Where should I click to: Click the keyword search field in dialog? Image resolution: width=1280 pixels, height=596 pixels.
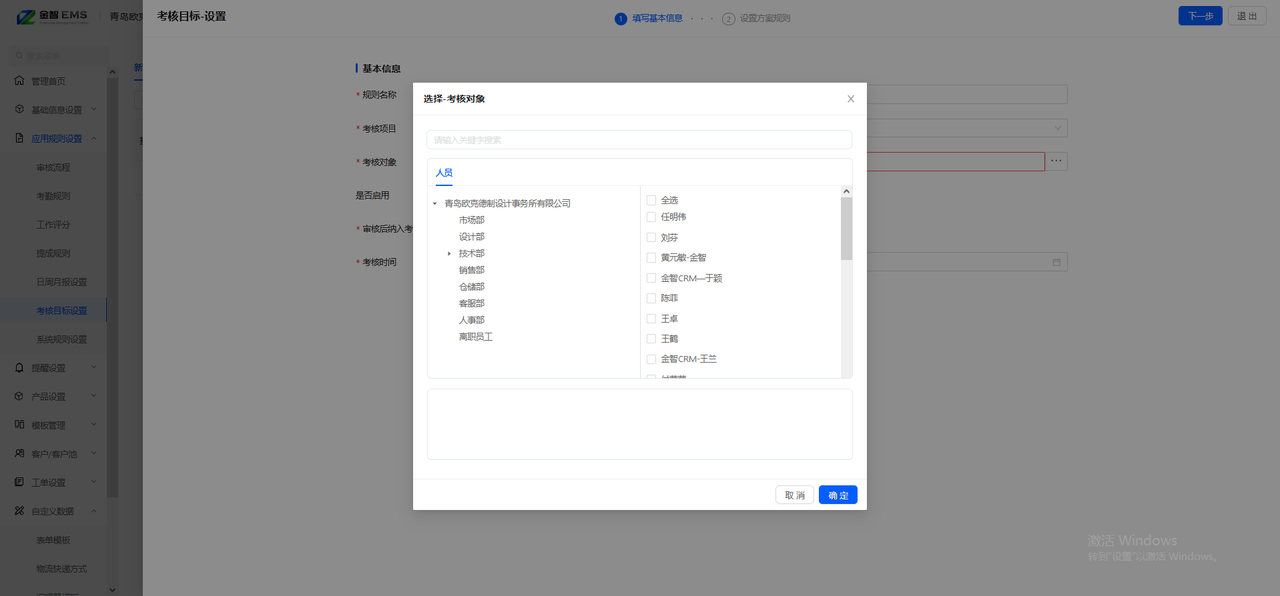pos(639,140)
